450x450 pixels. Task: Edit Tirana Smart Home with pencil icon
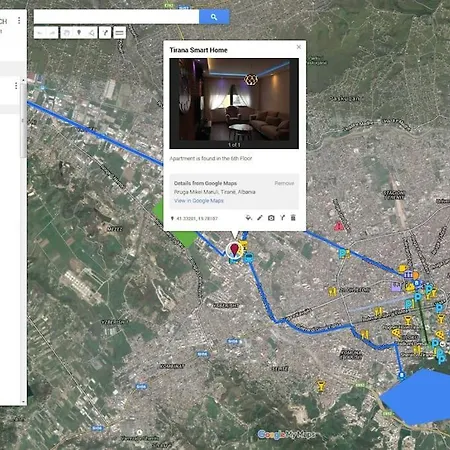tap(260, 218)
